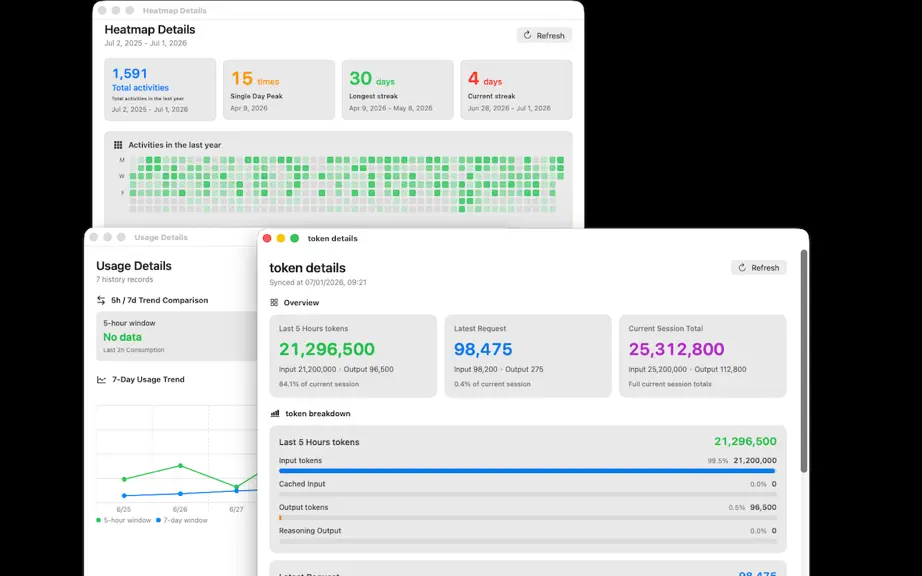Click the 5-hour window legend entry
Image resolution: width=922 pixels, height=576 pixels.
(x=123, y=520)
